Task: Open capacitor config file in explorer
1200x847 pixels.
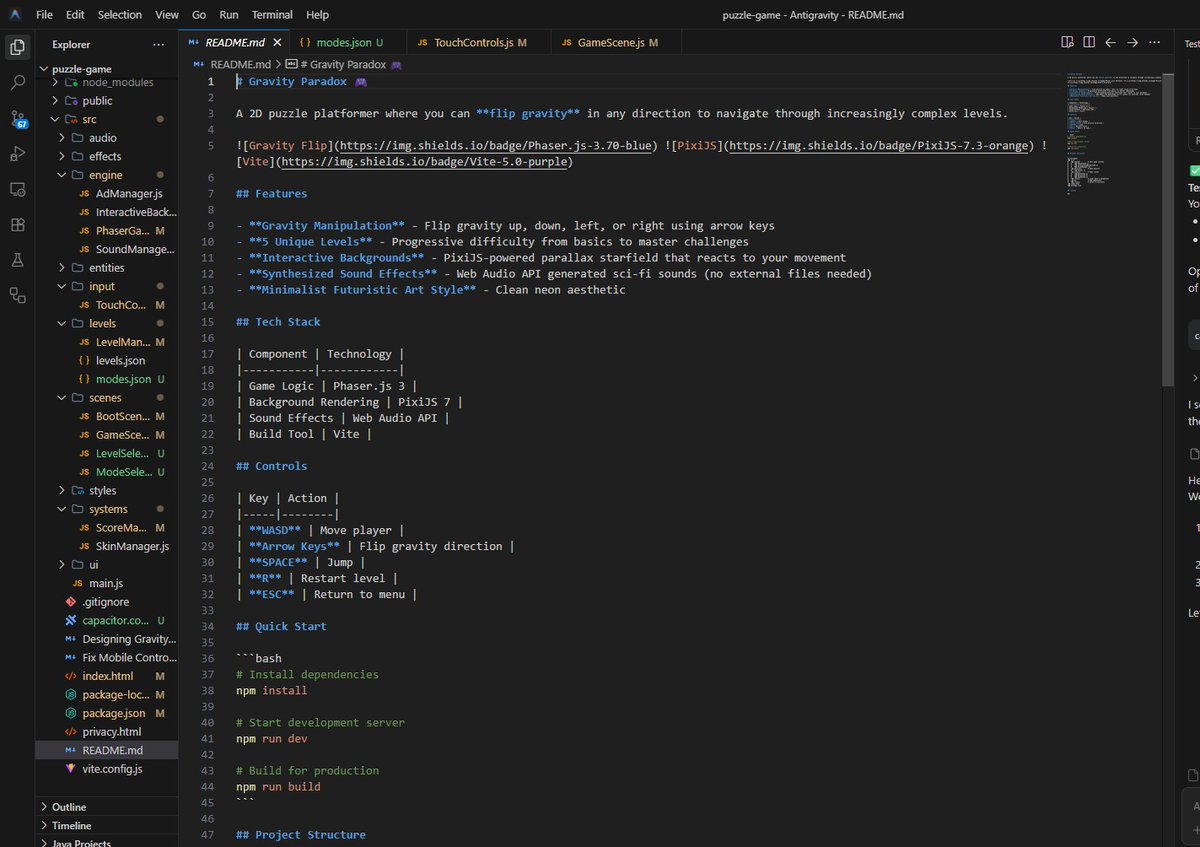Action: [x=106, y=621]
